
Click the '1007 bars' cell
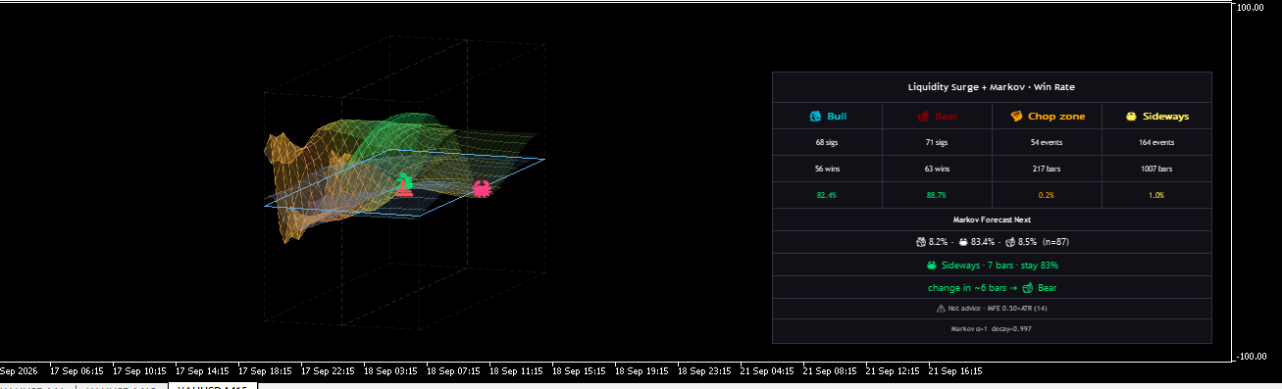(x=1156, y=169)
